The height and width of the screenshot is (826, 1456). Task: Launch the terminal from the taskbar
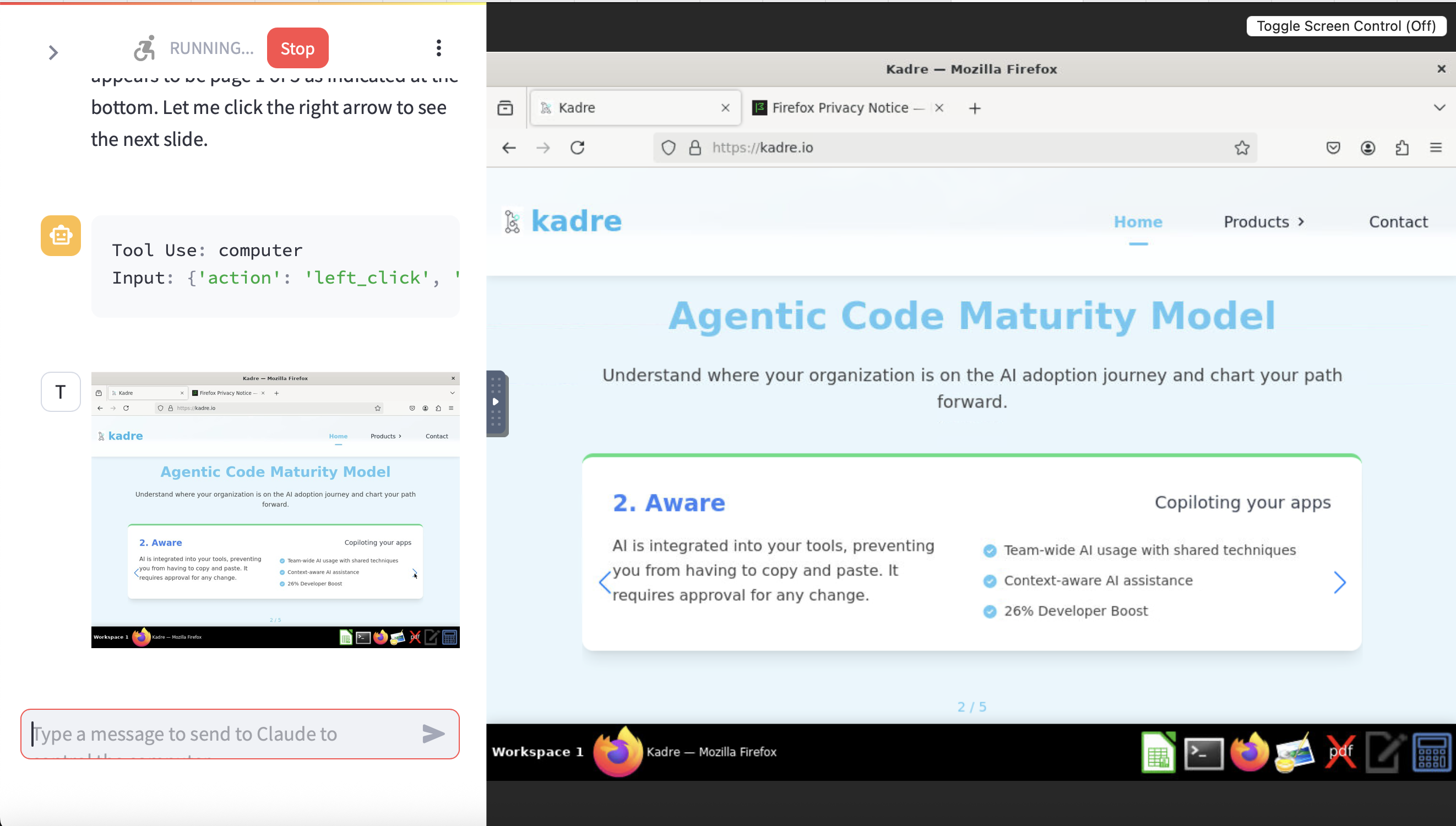coord(1204,752)
